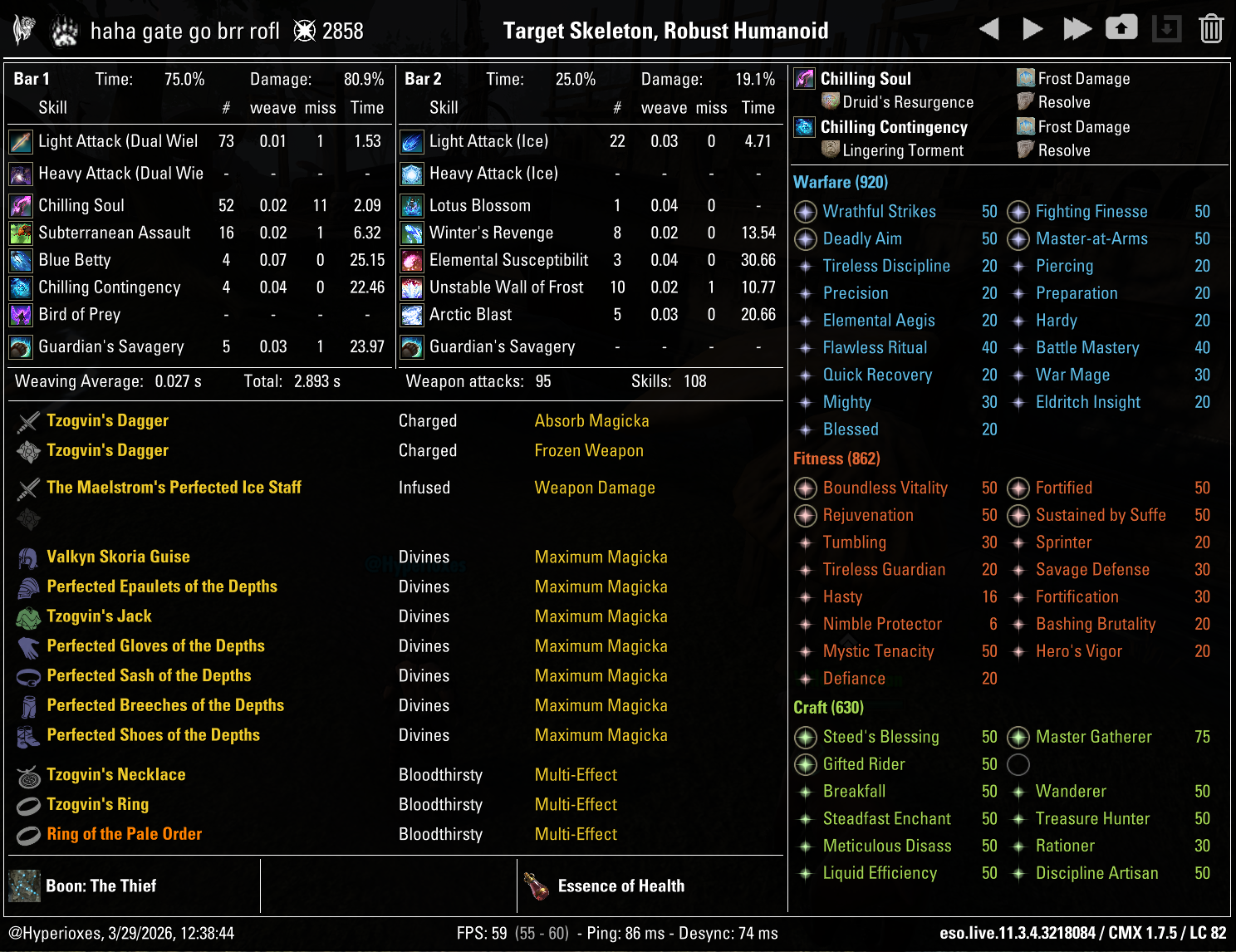Delete the current fight report via trash icon
This screenshot has width=1236, height=952.
click(x=1211, y=27)
